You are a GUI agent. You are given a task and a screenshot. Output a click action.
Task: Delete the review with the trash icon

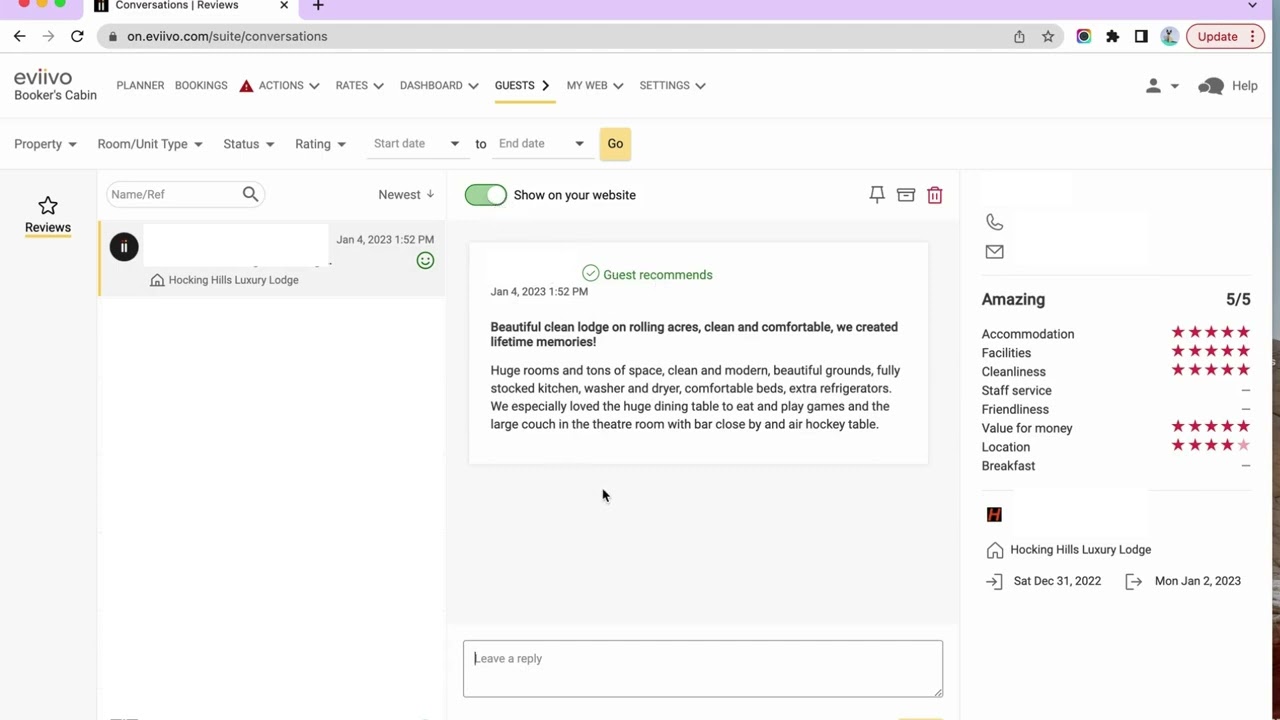[x=935, y=195]
